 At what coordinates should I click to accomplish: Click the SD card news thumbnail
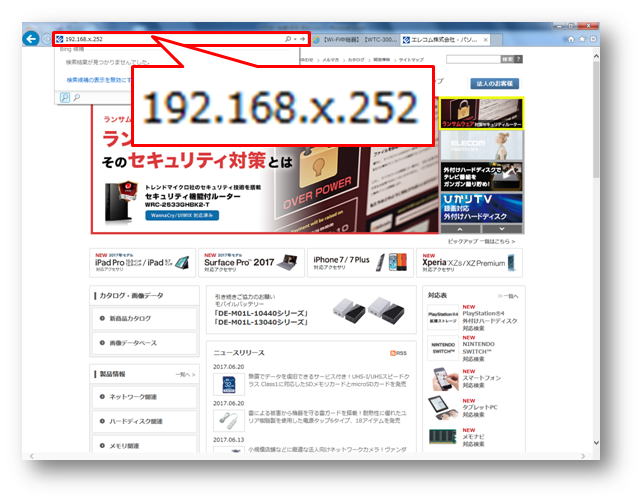pyautogui.click(x=228, y=384)
